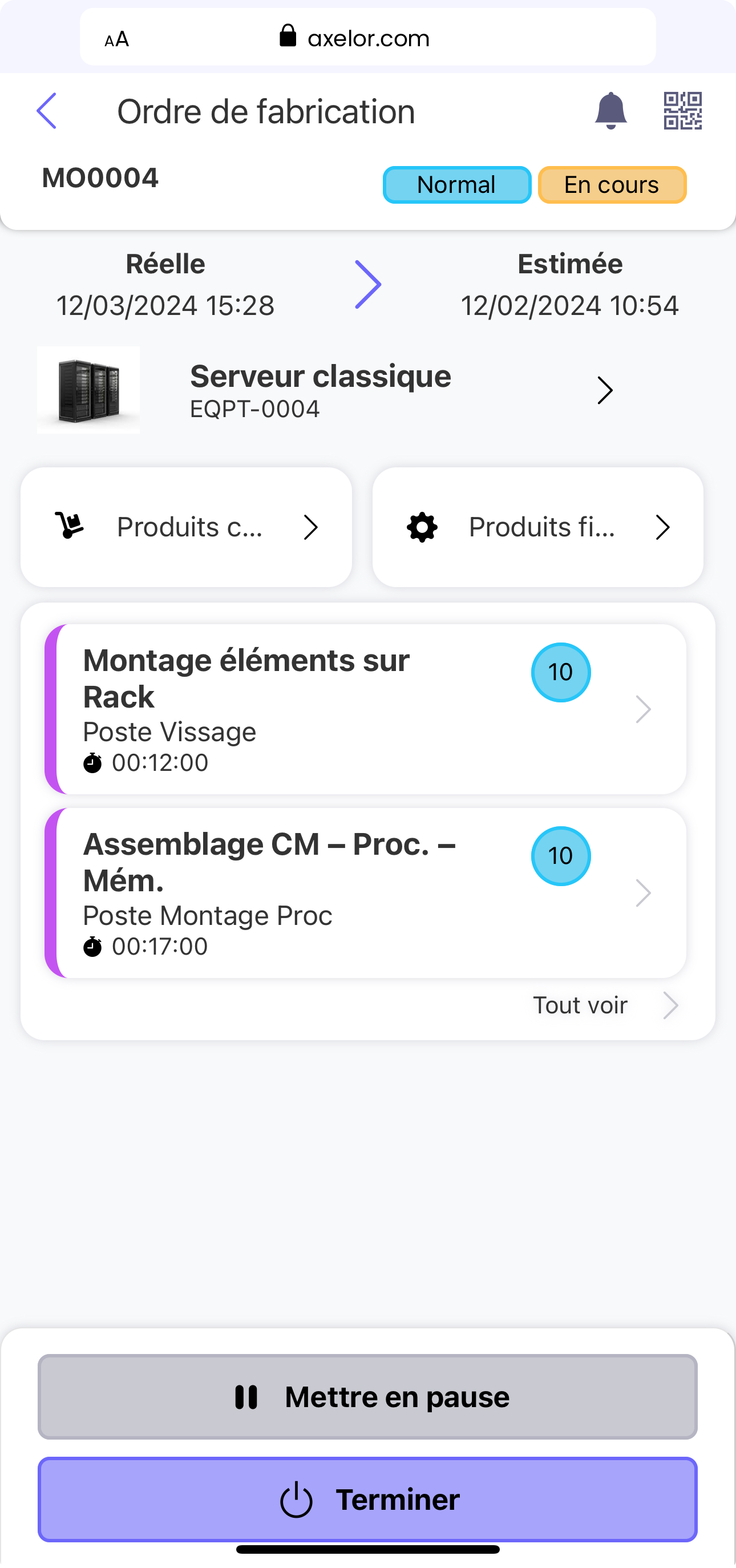Tap the lock icon in address bar
Viewport: 736px width, 1568px height.
pyautogui.click(x=288, y=37)
